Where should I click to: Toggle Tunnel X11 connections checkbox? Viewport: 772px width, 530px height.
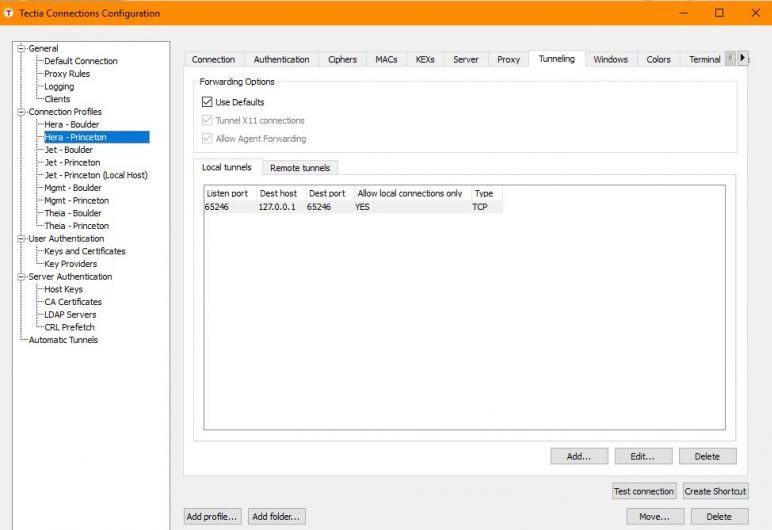point(207,120)
